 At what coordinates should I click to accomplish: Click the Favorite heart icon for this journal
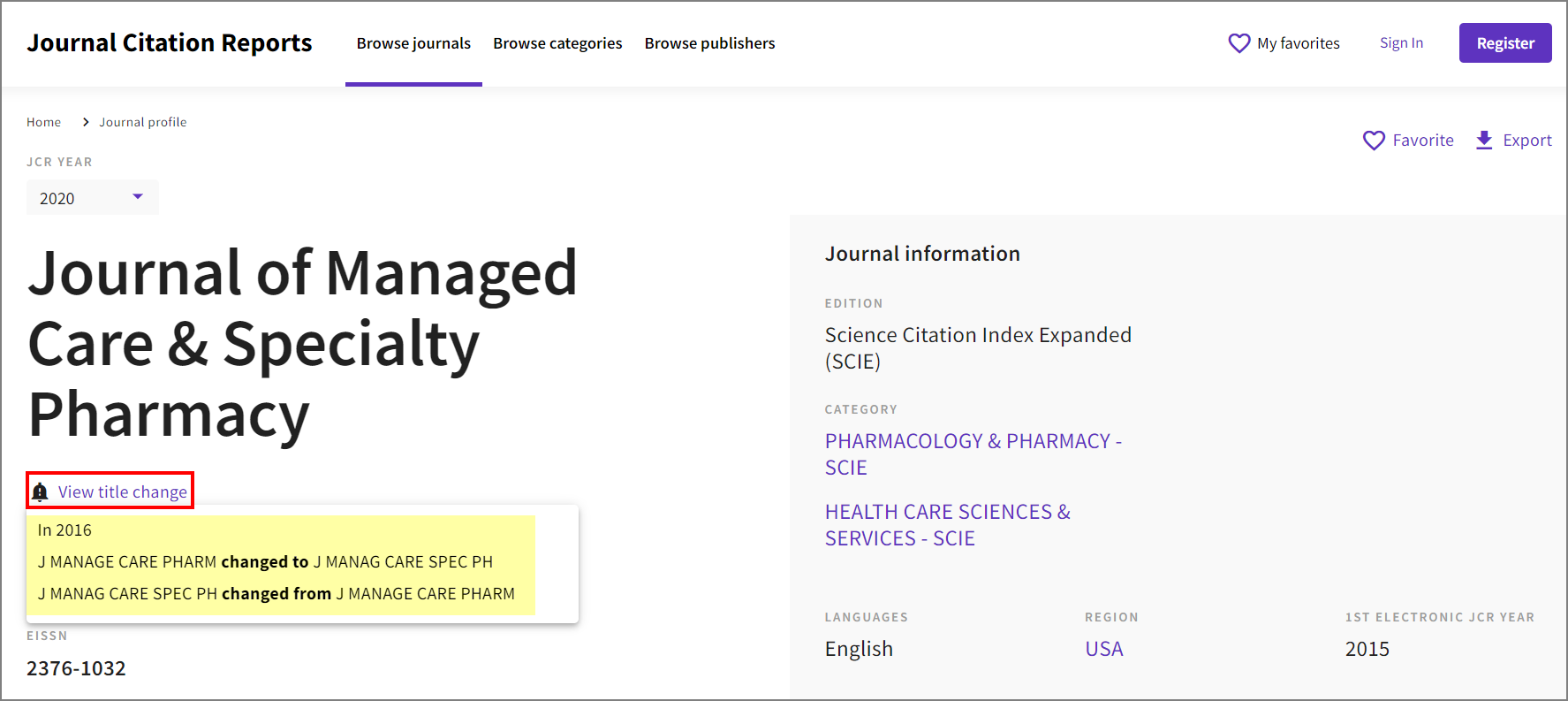pos(1374,141)
